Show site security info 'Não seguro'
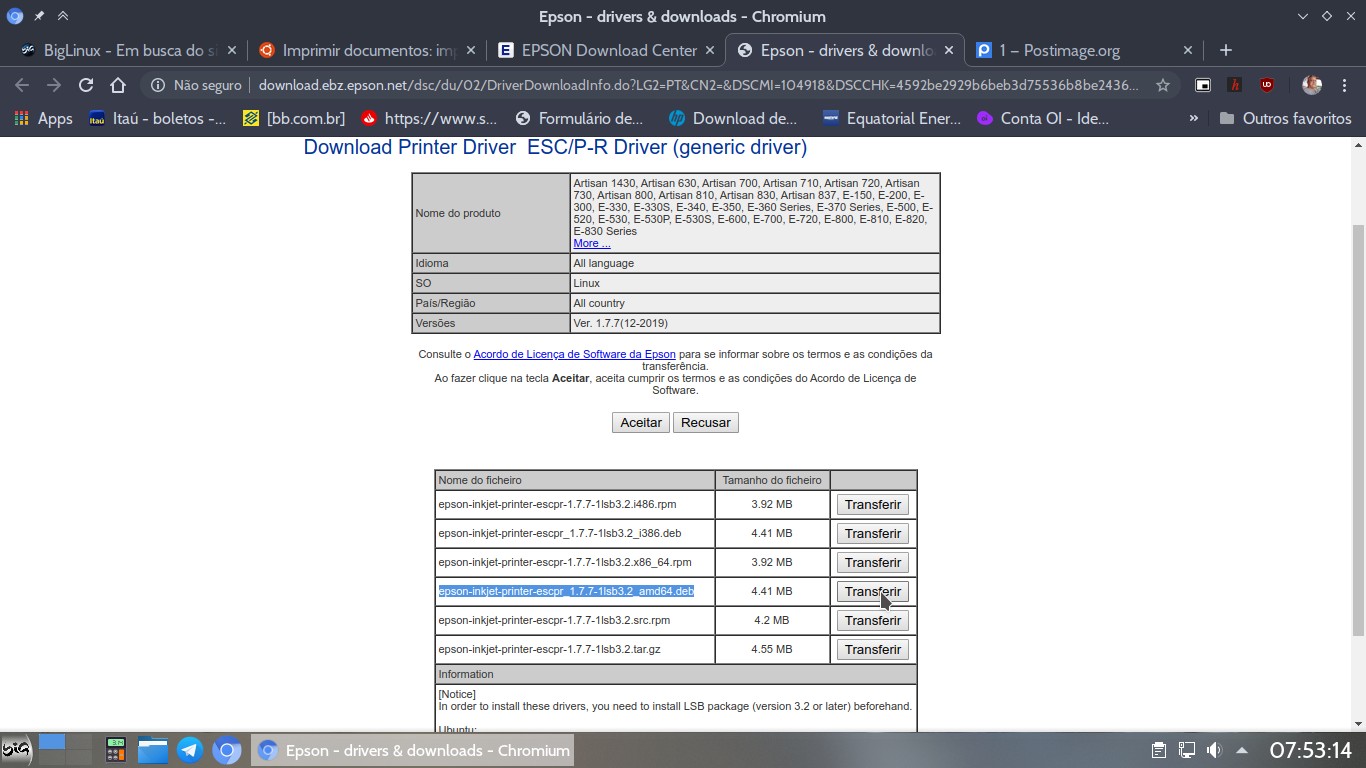This screenshot has height=768, width=1366. coord(196,85)
